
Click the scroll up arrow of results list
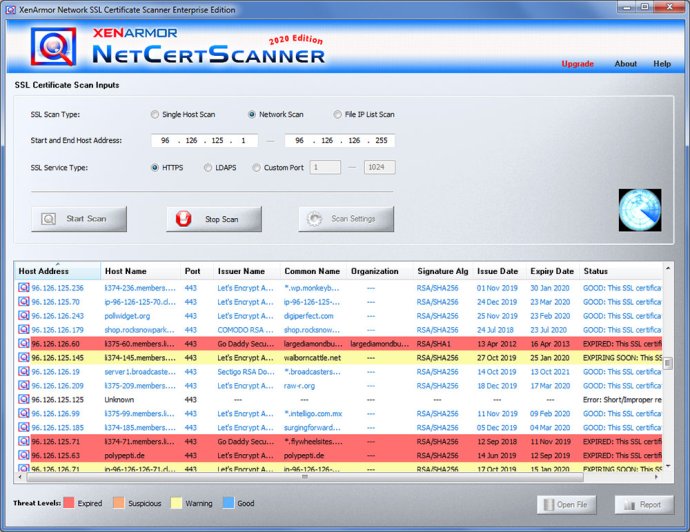click(668, 268)
